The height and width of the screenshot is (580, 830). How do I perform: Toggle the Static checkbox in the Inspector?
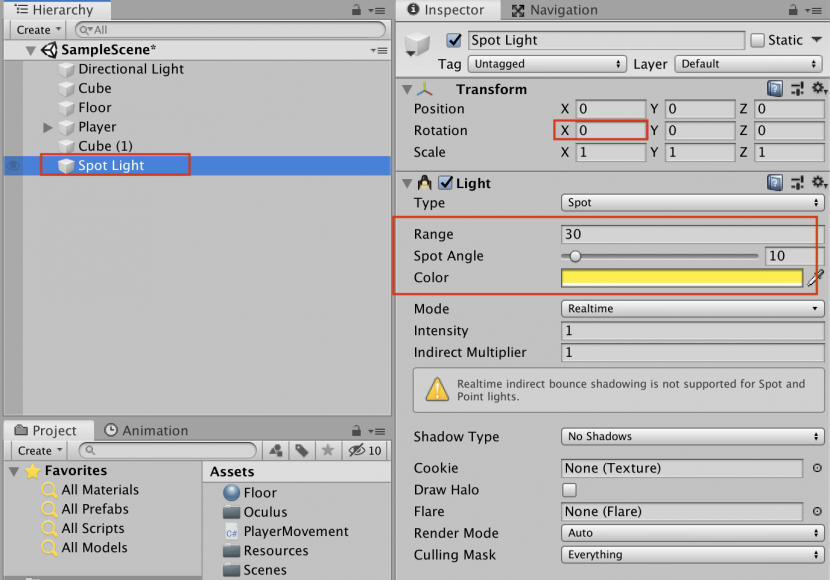(x=760, y=39)
